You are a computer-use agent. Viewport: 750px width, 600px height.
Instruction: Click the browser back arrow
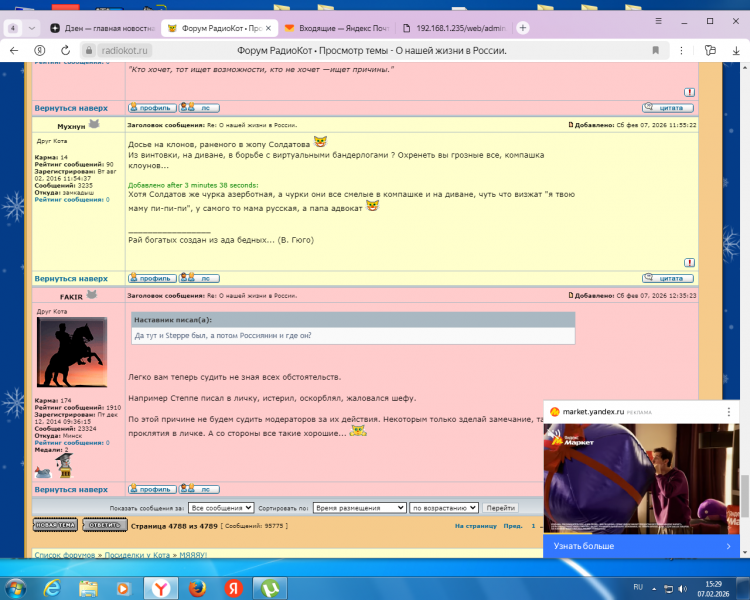pos(14,49)
